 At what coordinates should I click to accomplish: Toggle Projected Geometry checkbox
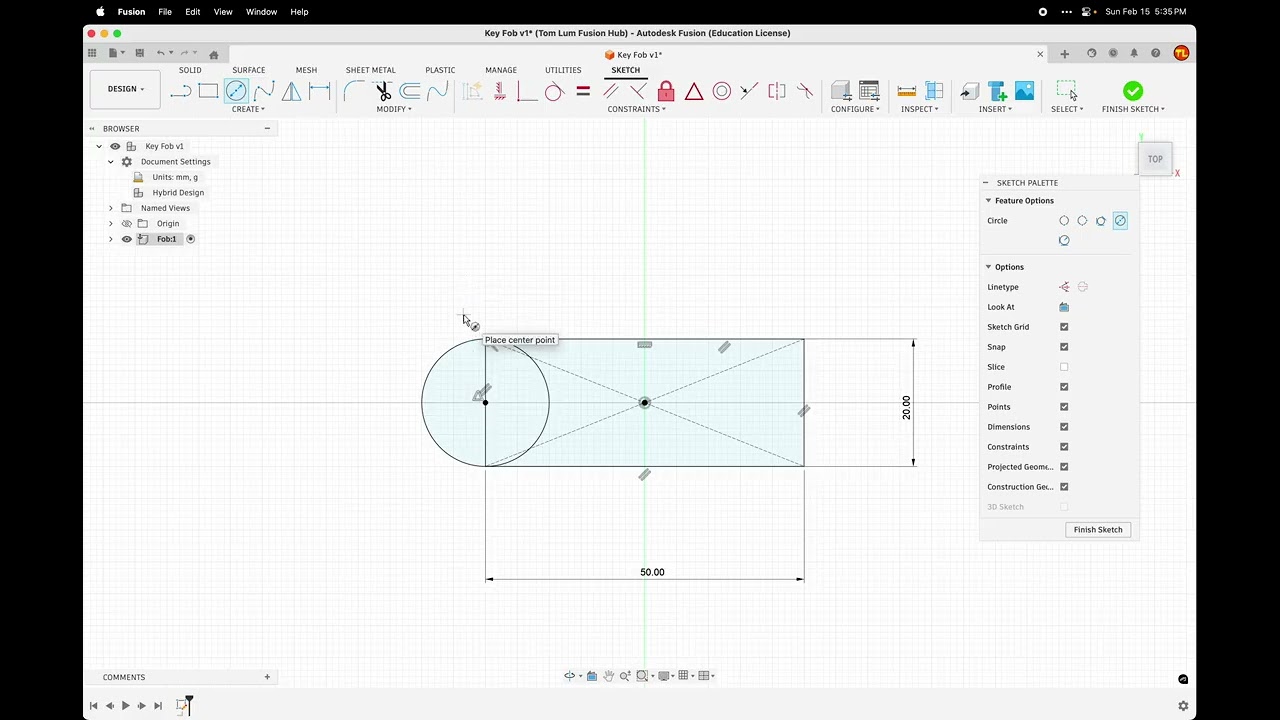coord(1064,467)
